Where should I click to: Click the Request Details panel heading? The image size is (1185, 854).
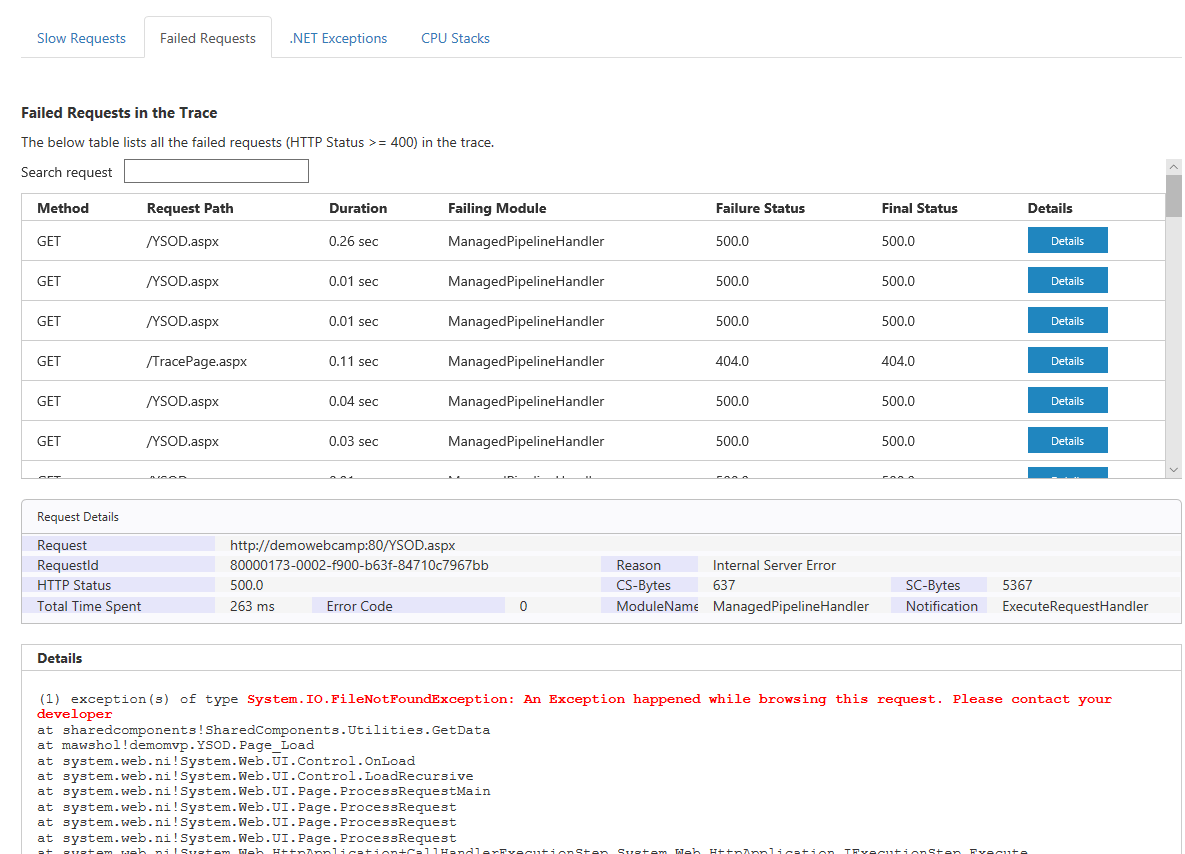click(x=78, y=517)
